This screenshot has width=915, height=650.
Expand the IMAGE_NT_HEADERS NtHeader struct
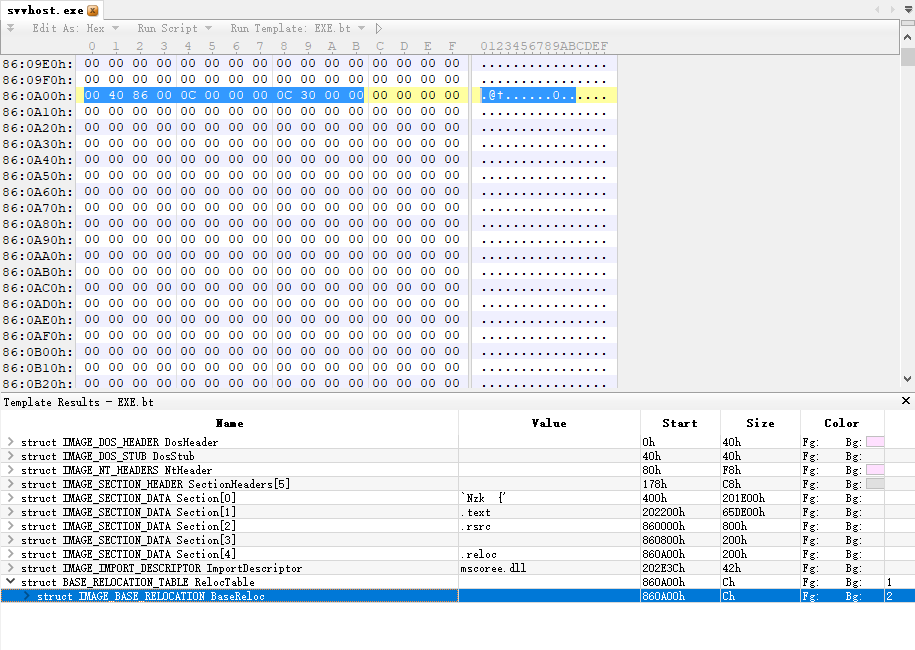11,470
